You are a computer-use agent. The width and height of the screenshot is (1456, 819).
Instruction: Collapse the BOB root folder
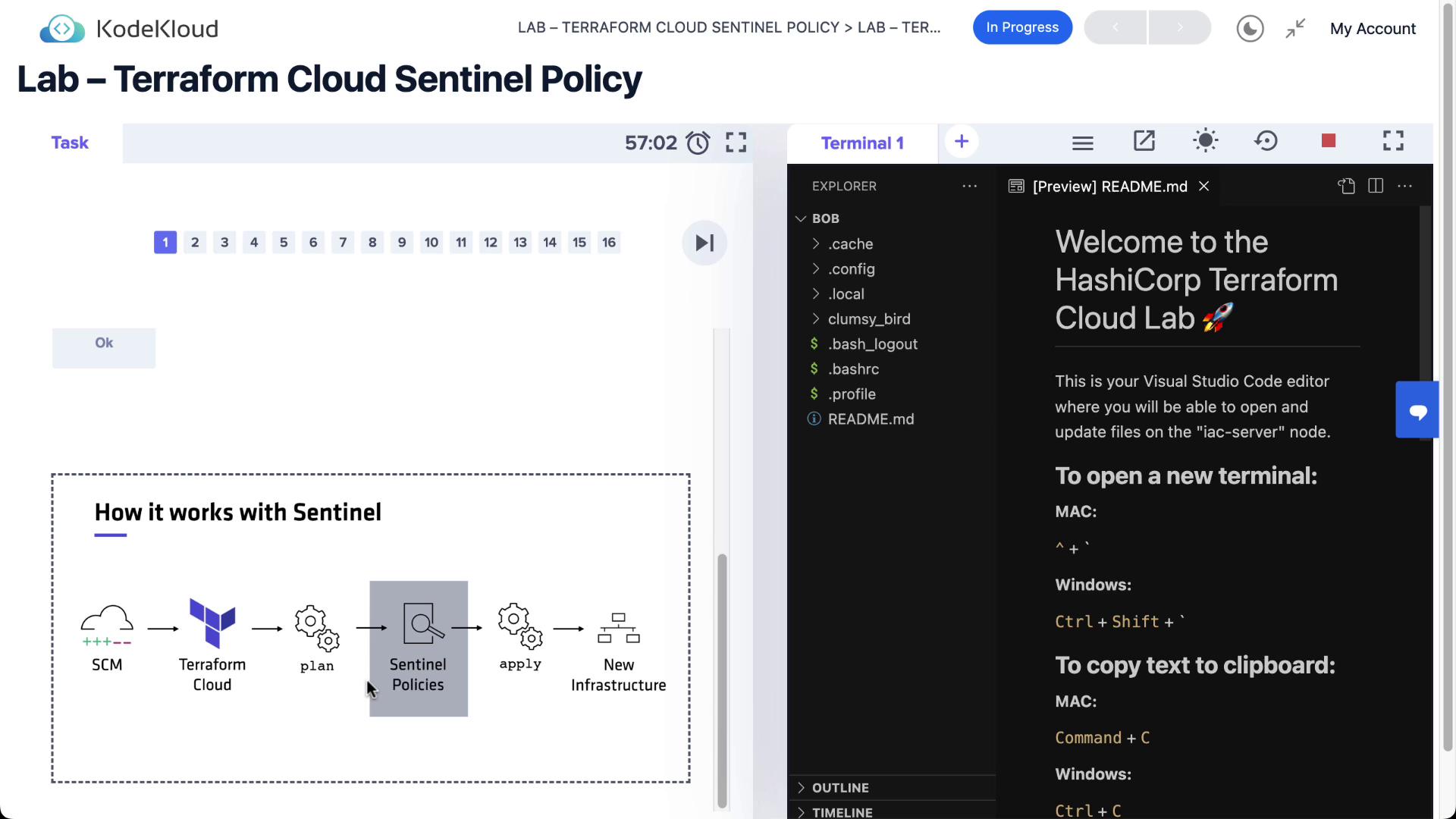[x=825, y=218]
